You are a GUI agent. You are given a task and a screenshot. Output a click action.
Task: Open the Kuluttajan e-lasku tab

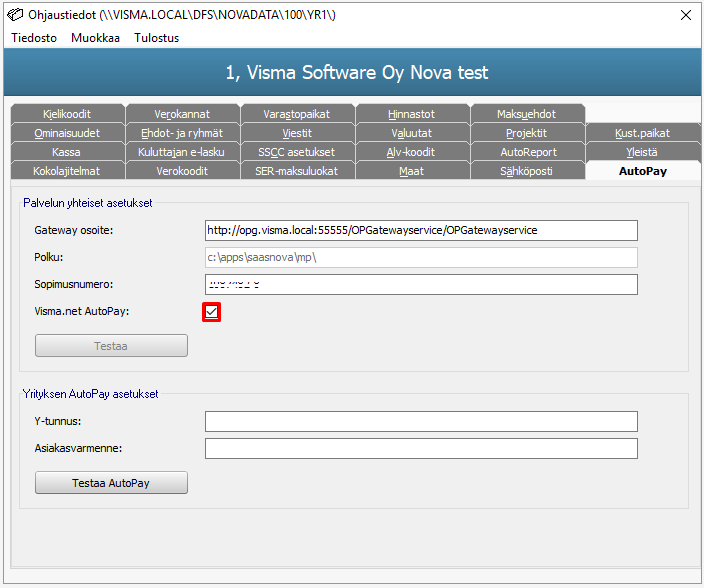point(182,152)
